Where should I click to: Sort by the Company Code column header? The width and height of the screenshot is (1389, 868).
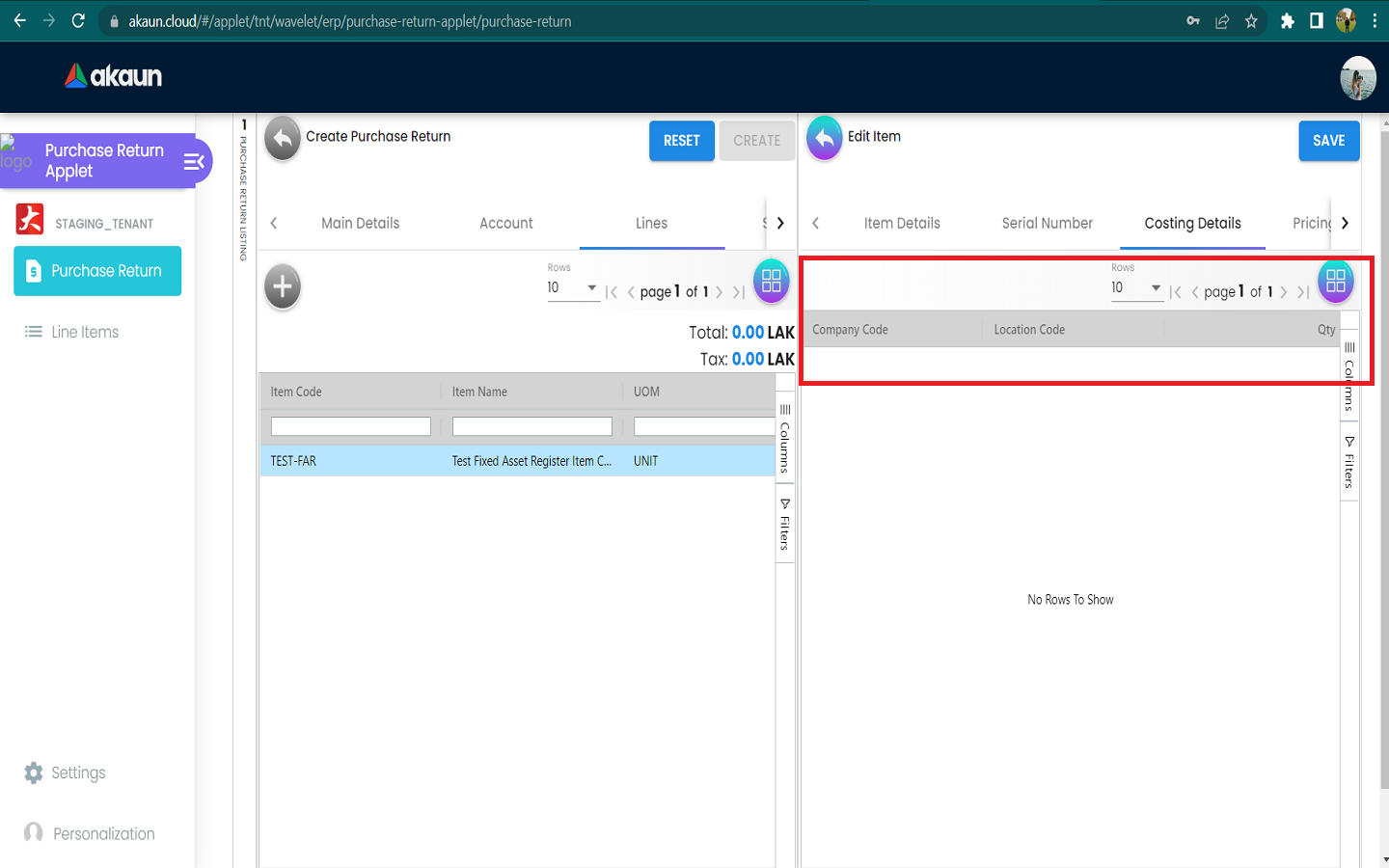click(x=850, y=330)
